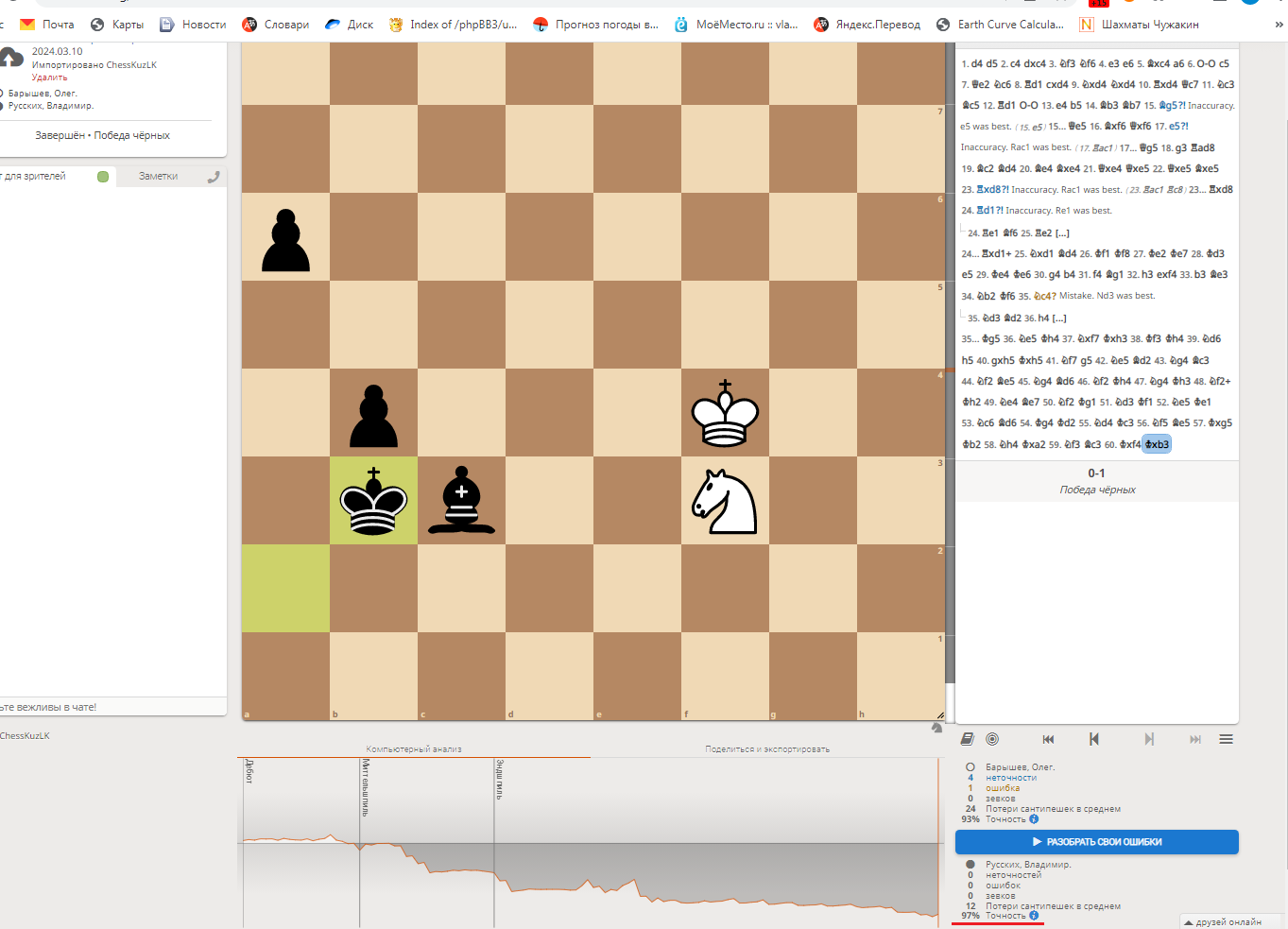Switch to the Заметки tab

(158, 177)
